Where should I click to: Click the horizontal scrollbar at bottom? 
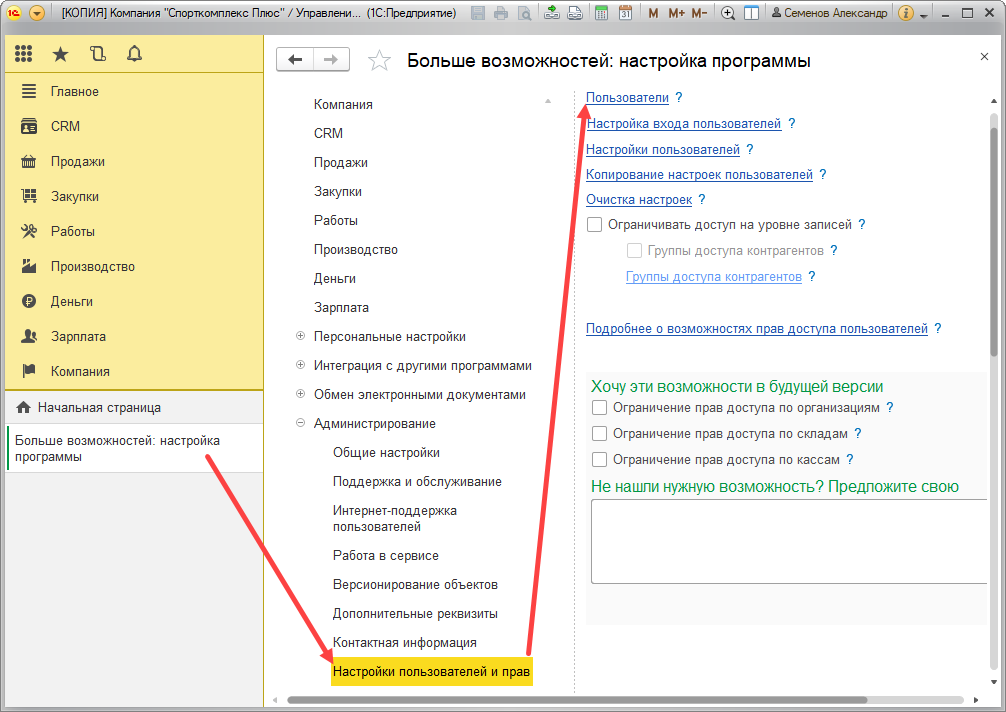576,700
